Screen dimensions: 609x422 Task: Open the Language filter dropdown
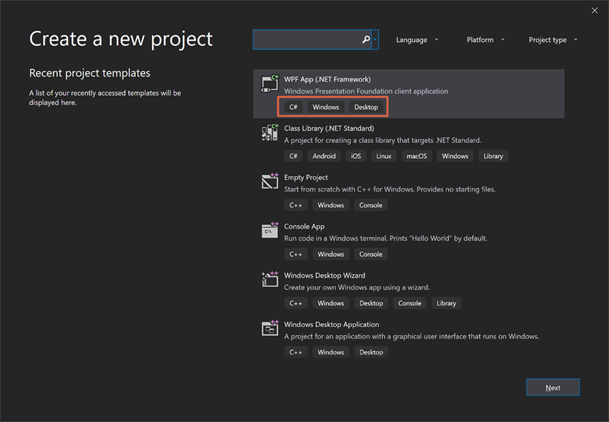tap(417, 40)
